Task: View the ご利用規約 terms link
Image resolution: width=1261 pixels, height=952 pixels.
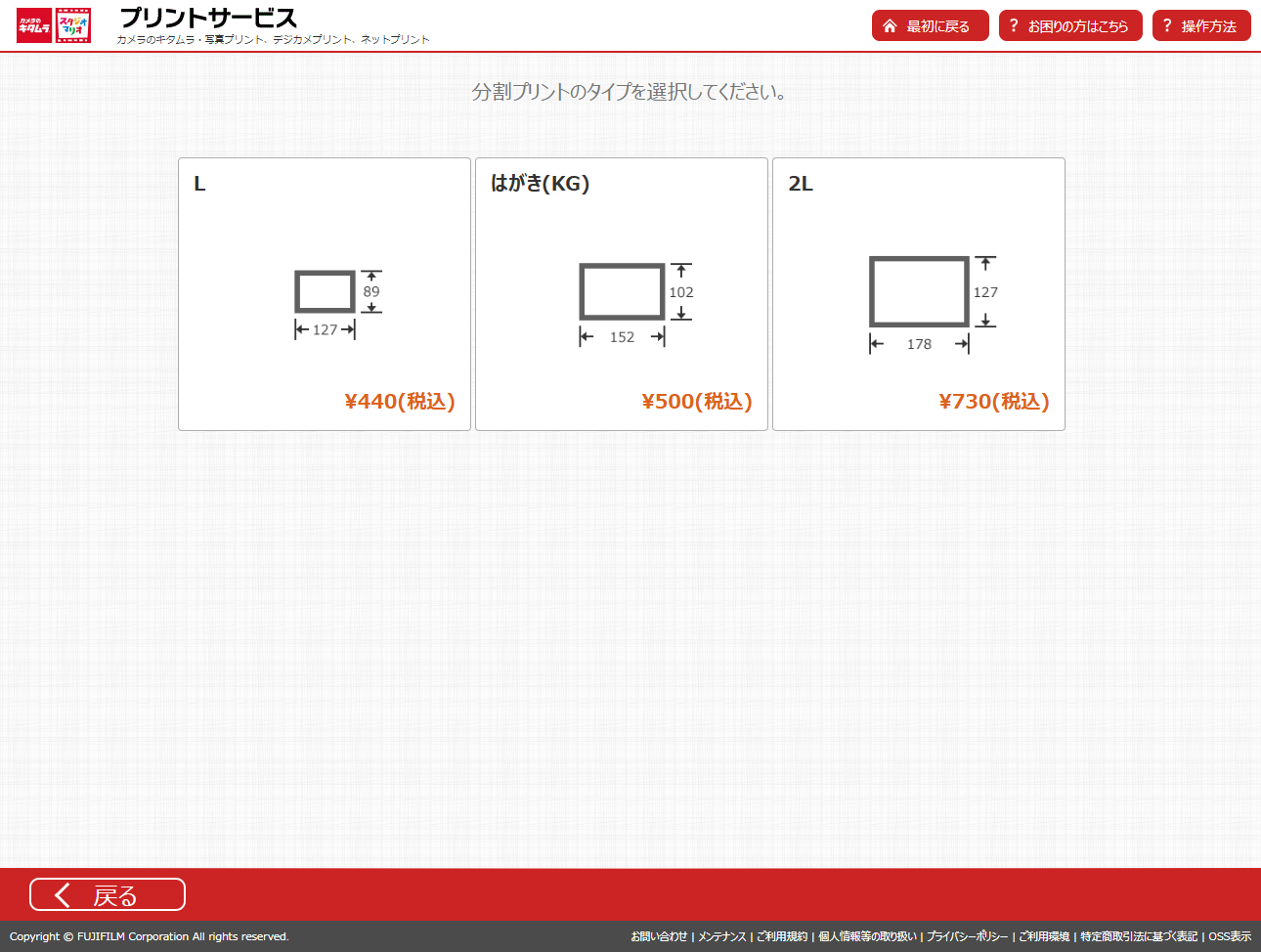Action: 782,936
